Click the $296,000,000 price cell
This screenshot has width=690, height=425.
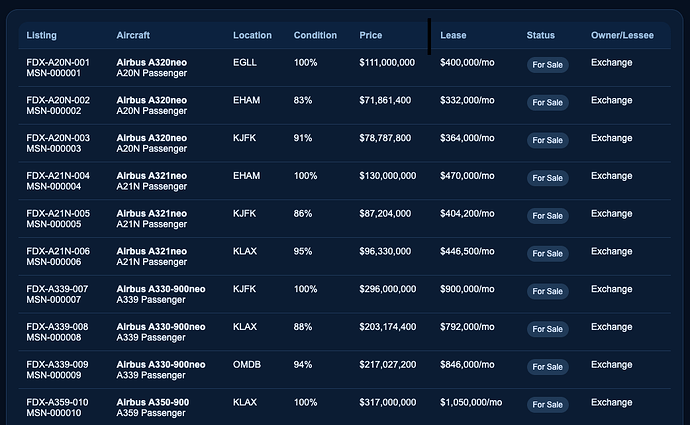387,289
